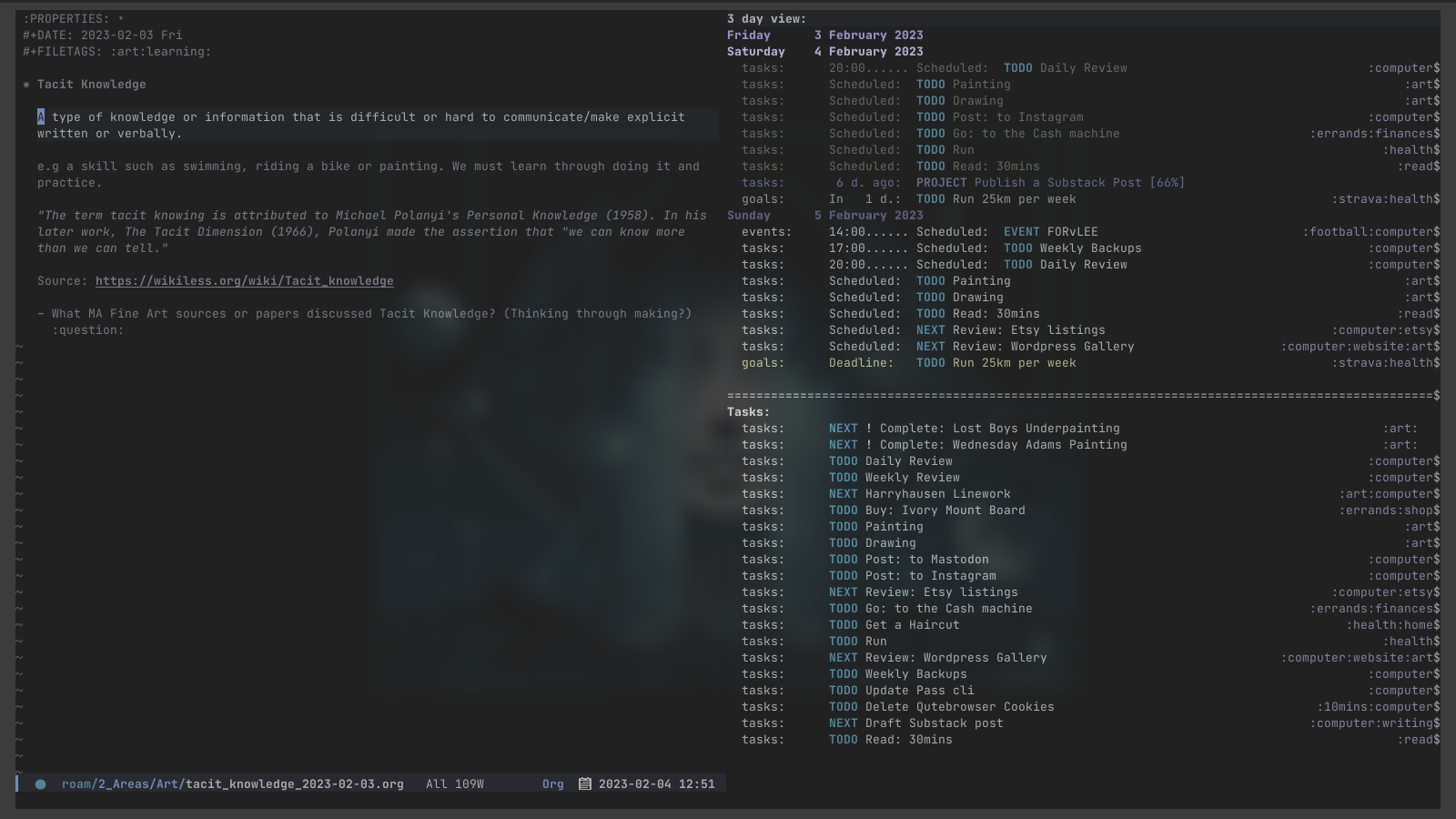Click the :question: tag in the note
Screen dimensions: 1456x819
pyautogui.click(x=87, y=330)
